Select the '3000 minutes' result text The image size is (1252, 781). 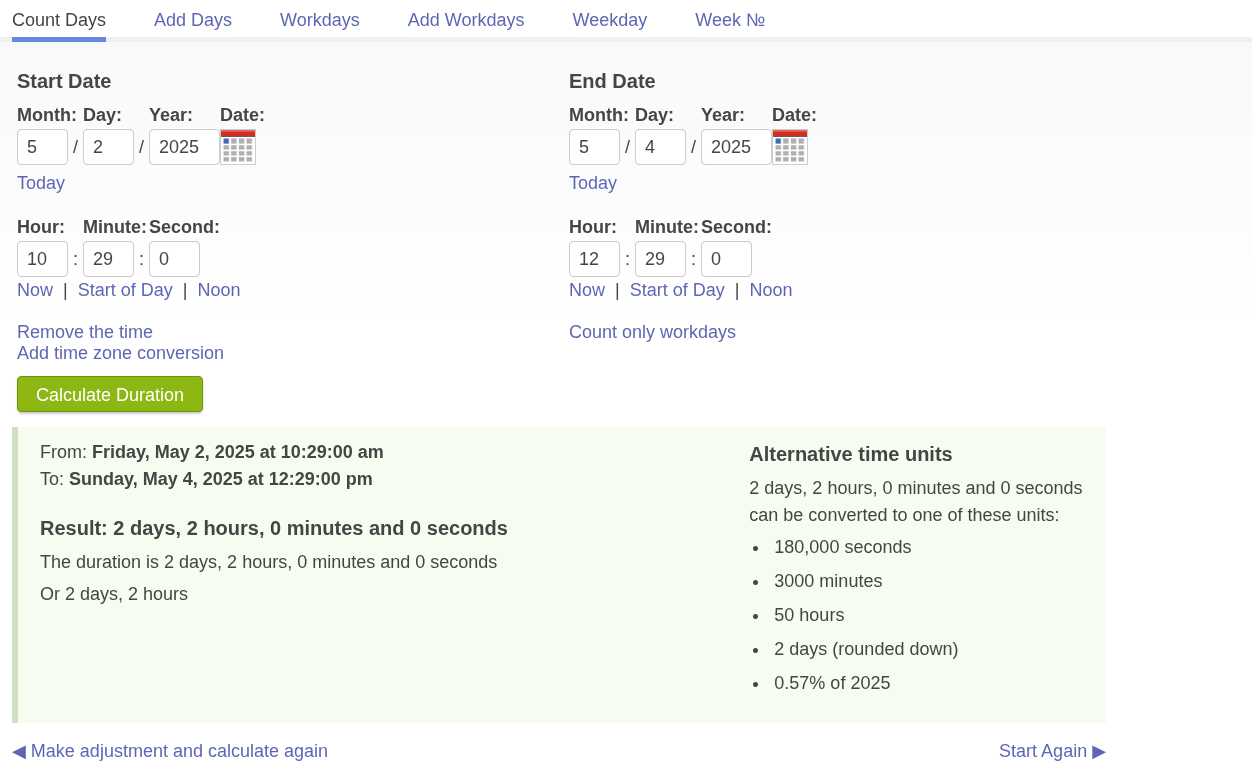coord(828,581)
